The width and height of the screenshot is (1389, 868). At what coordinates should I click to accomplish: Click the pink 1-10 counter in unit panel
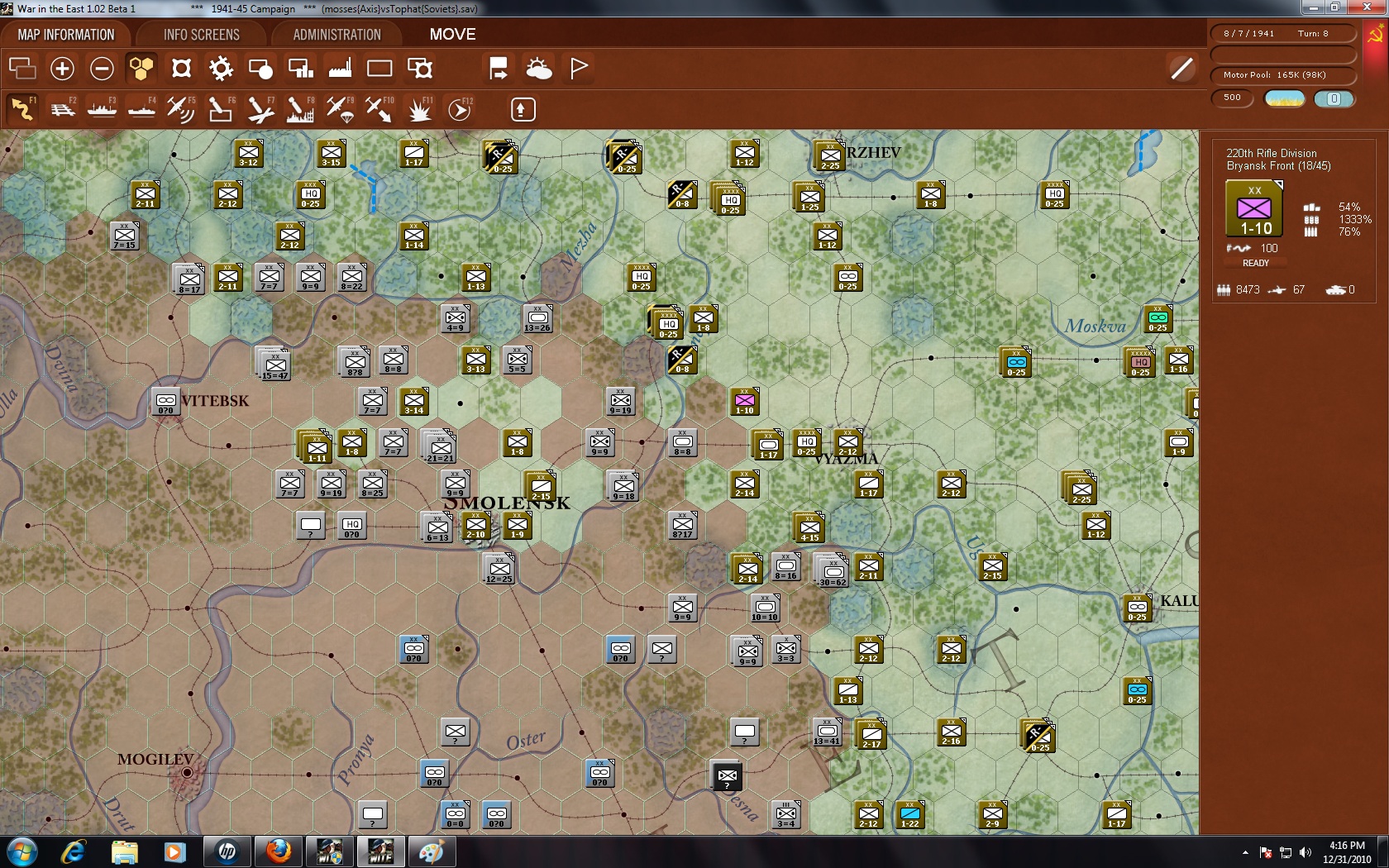pyautogui.click(x=1254, y=210)
